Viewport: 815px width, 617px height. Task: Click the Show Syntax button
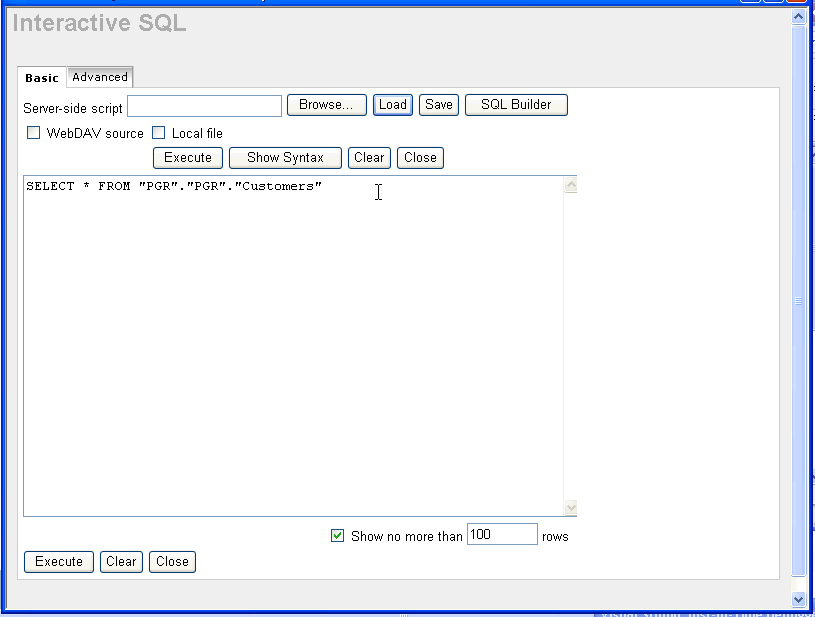click(285, 158)
